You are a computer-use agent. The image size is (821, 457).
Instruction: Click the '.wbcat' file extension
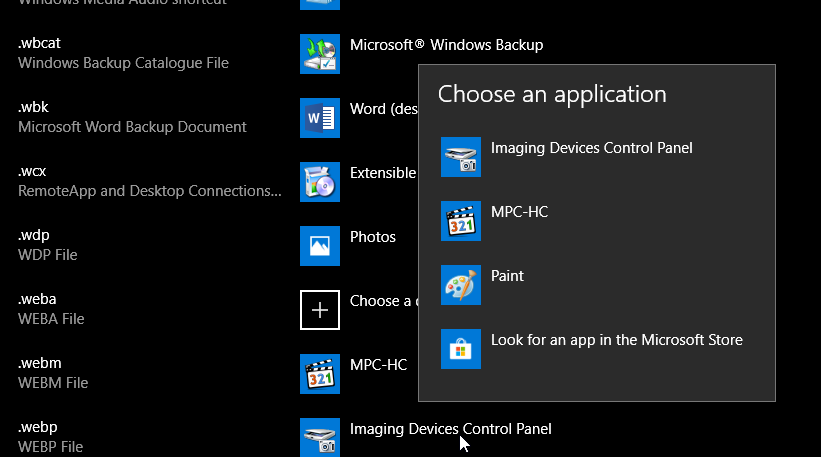pos(39,43)
